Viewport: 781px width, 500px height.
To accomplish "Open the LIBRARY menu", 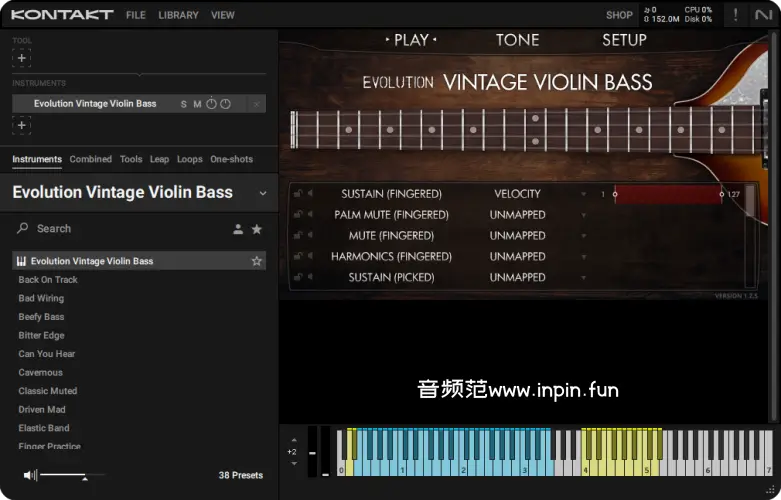I will pyautogui.click(x=178, y=15).
